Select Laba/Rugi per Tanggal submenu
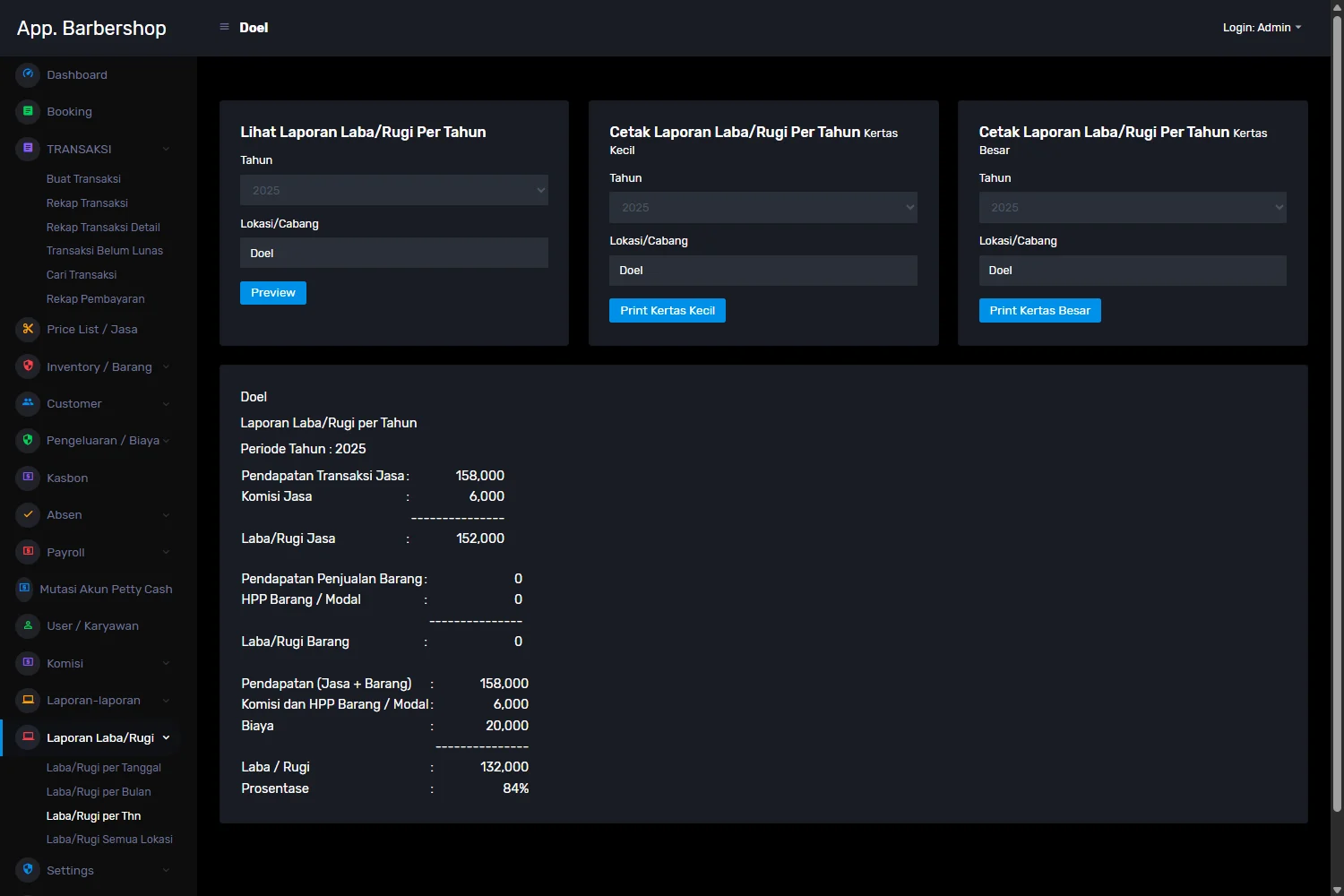The height and width of the screenshot is (896, 1344). click(104, 768)
